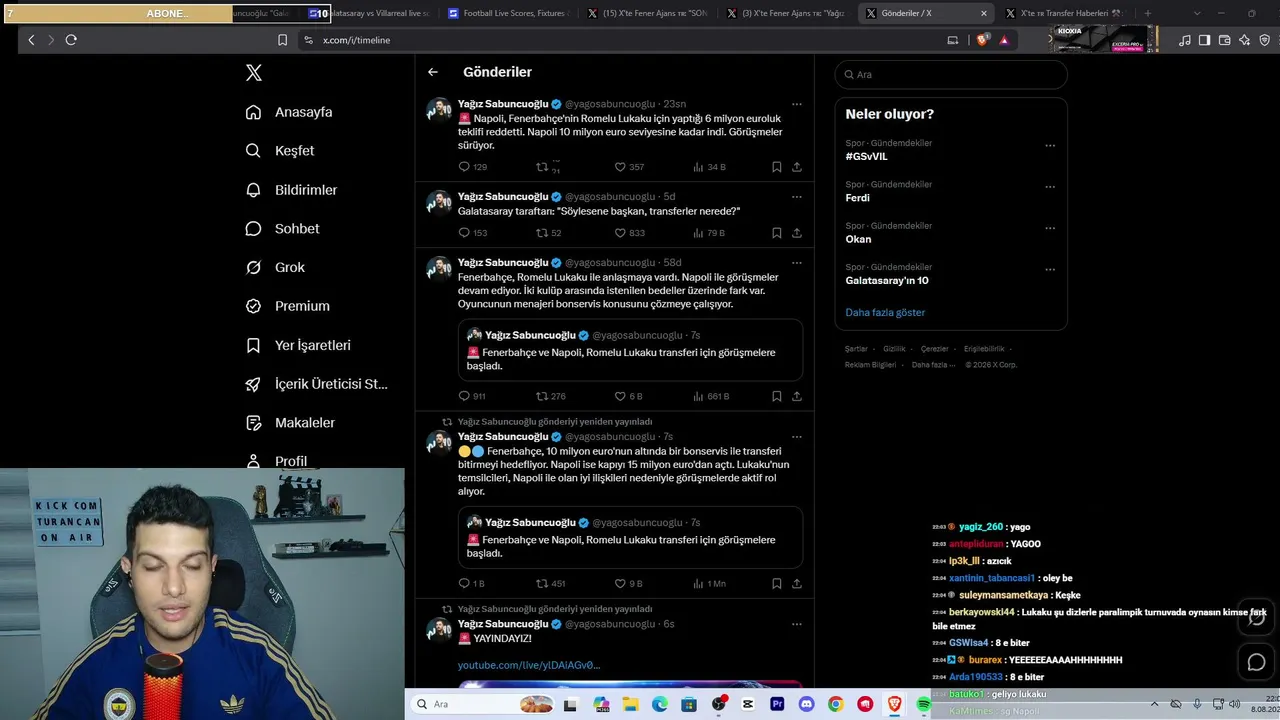
Task: Open Şartlar link in the footer
Action: point(856,349)
